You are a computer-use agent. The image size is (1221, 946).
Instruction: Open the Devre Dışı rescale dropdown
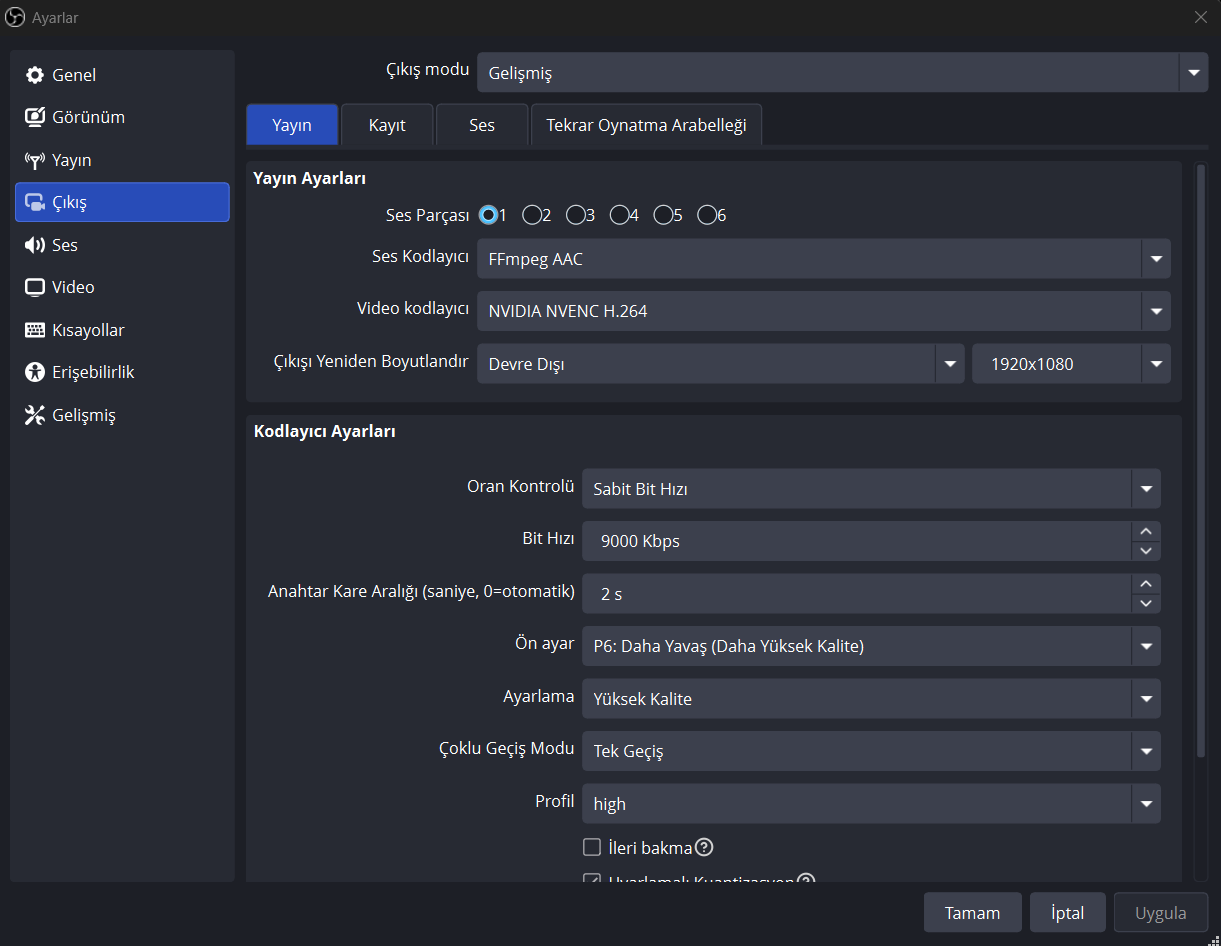click(720, 364)
